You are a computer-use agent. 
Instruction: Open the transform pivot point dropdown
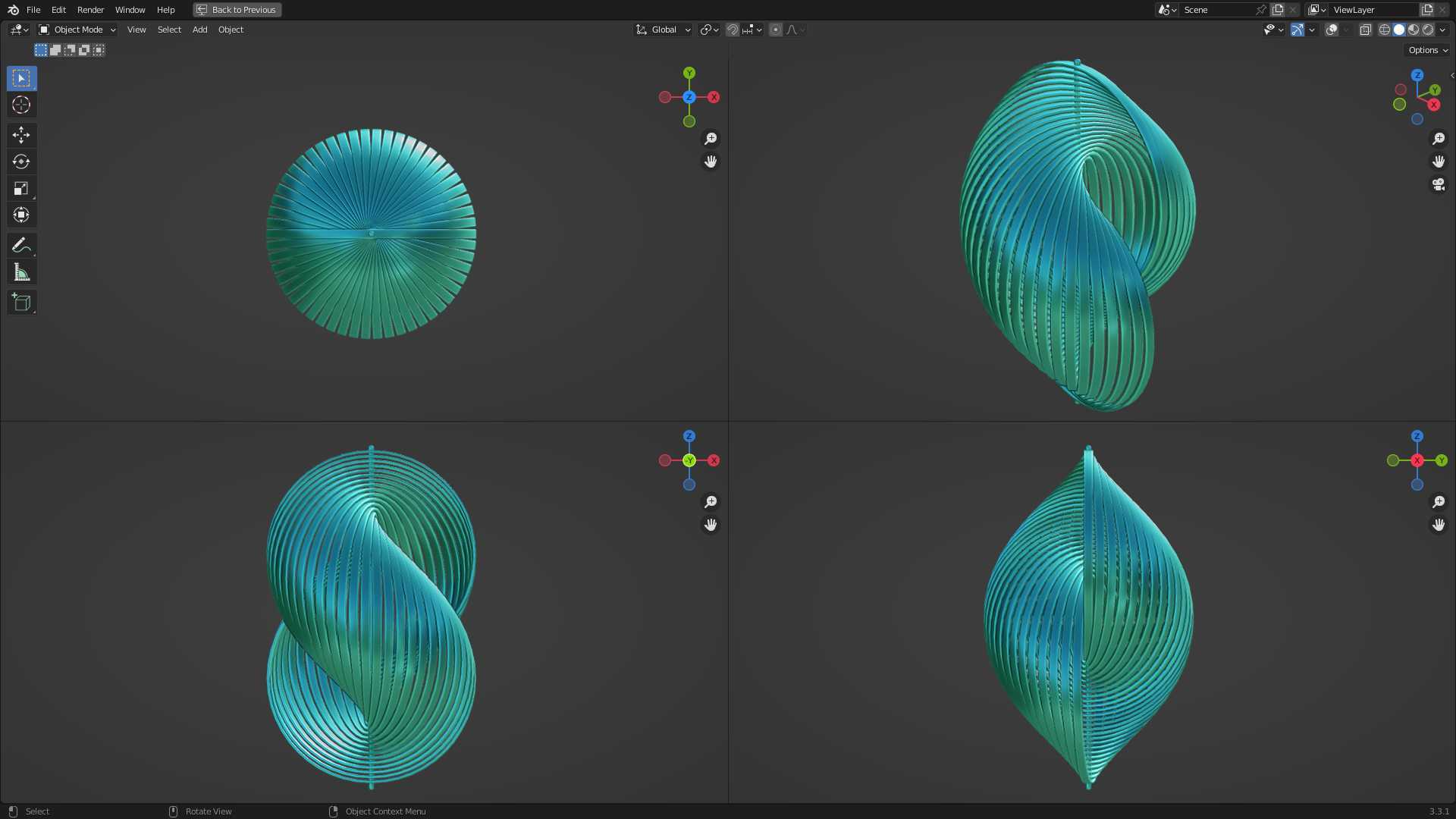pos(710,30)
